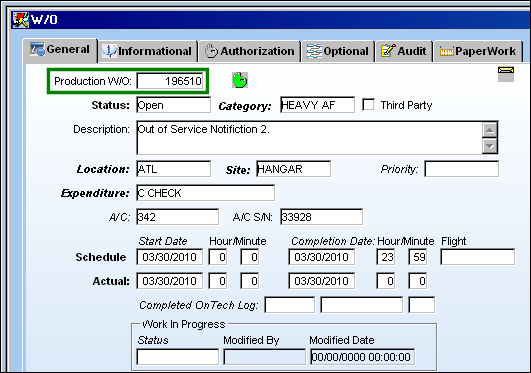The width and height of the screenshot is (531, 373).
Task: Select the Site field HANGAR
Action: tap(293, 169)
